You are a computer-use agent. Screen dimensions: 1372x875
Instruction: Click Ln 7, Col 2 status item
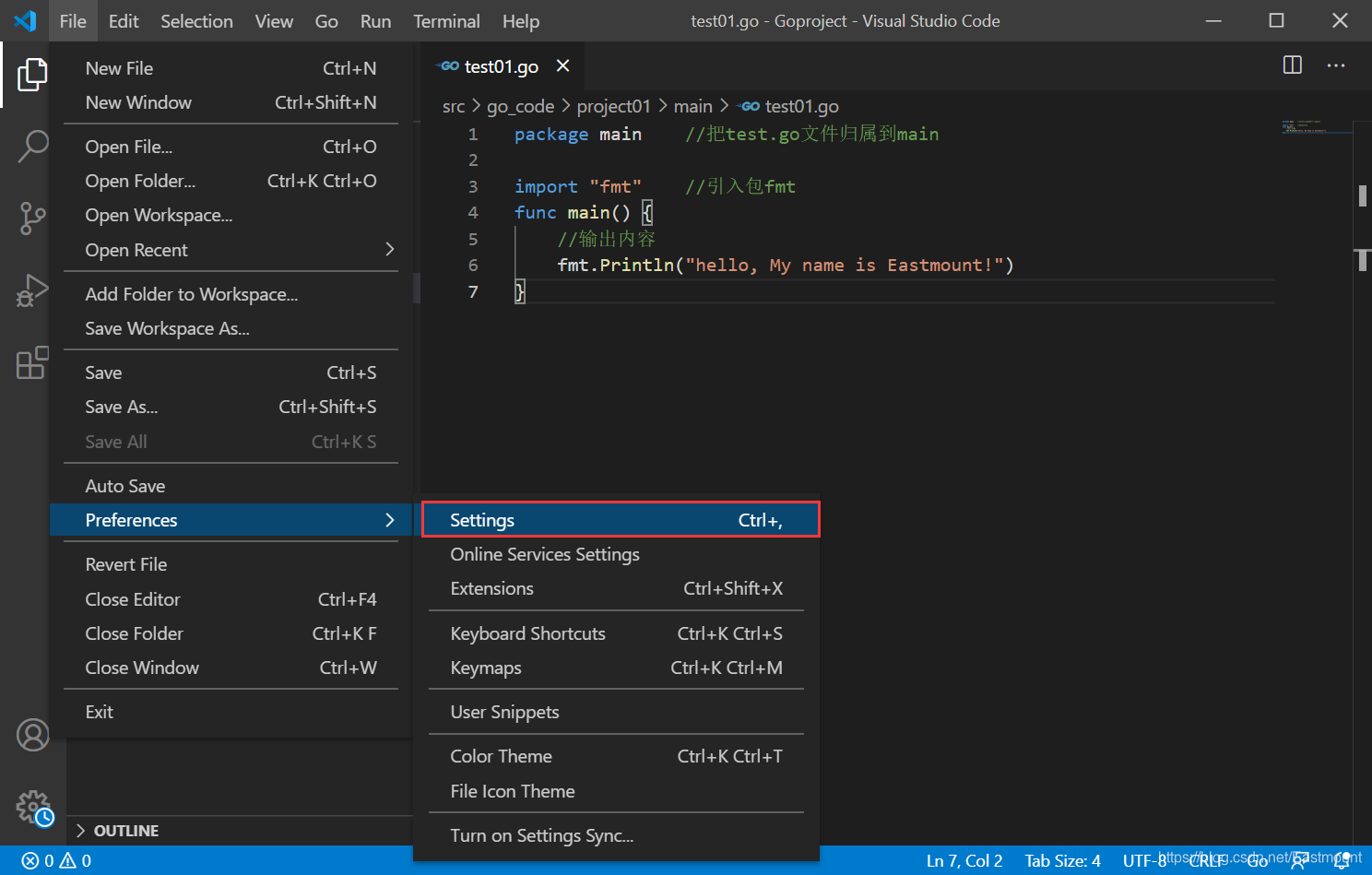click(964, 860)
